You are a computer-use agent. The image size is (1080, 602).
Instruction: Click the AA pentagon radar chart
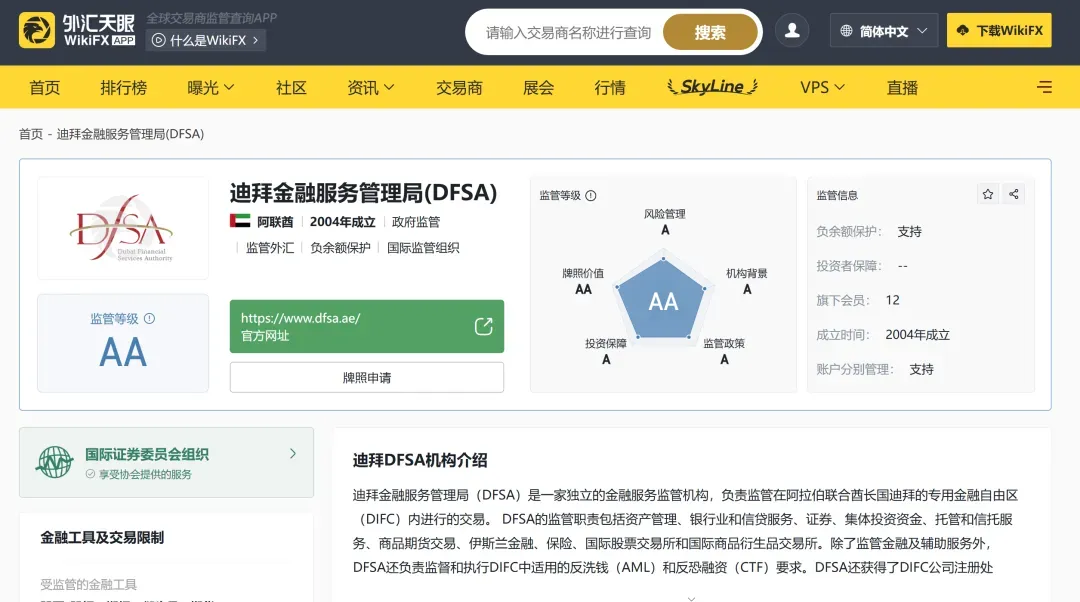662,300
